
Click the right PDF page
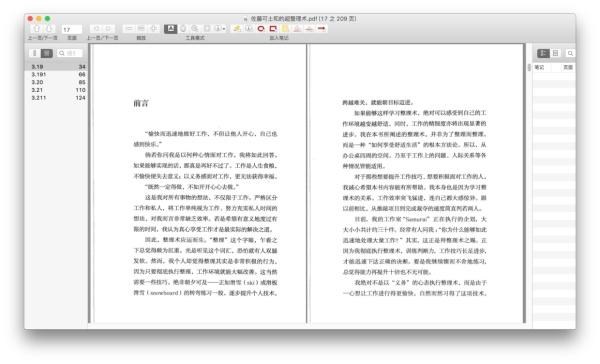(416, 183)
